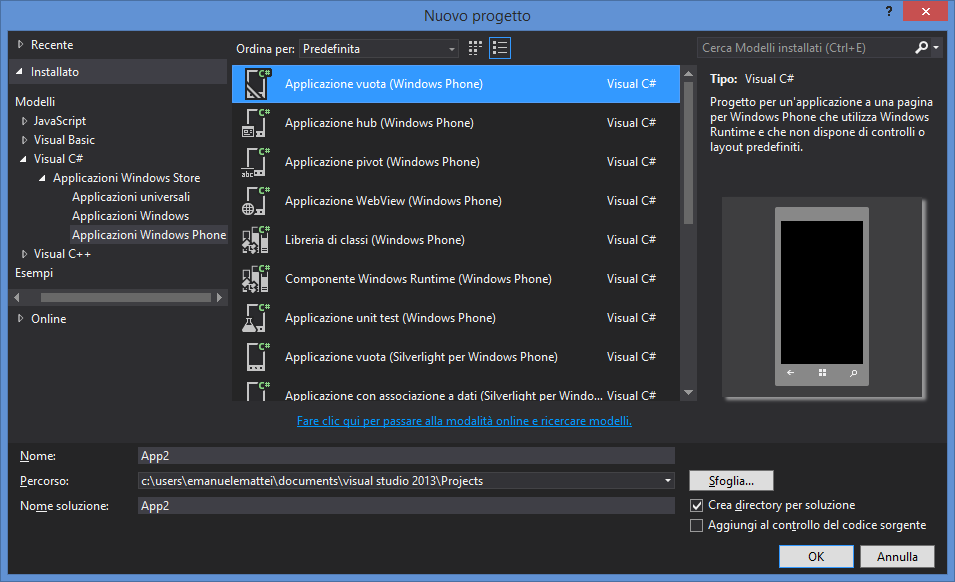955x582 pixels.
Task: Click the category tree scroll right arrow
Action: (x=219, y=298)
